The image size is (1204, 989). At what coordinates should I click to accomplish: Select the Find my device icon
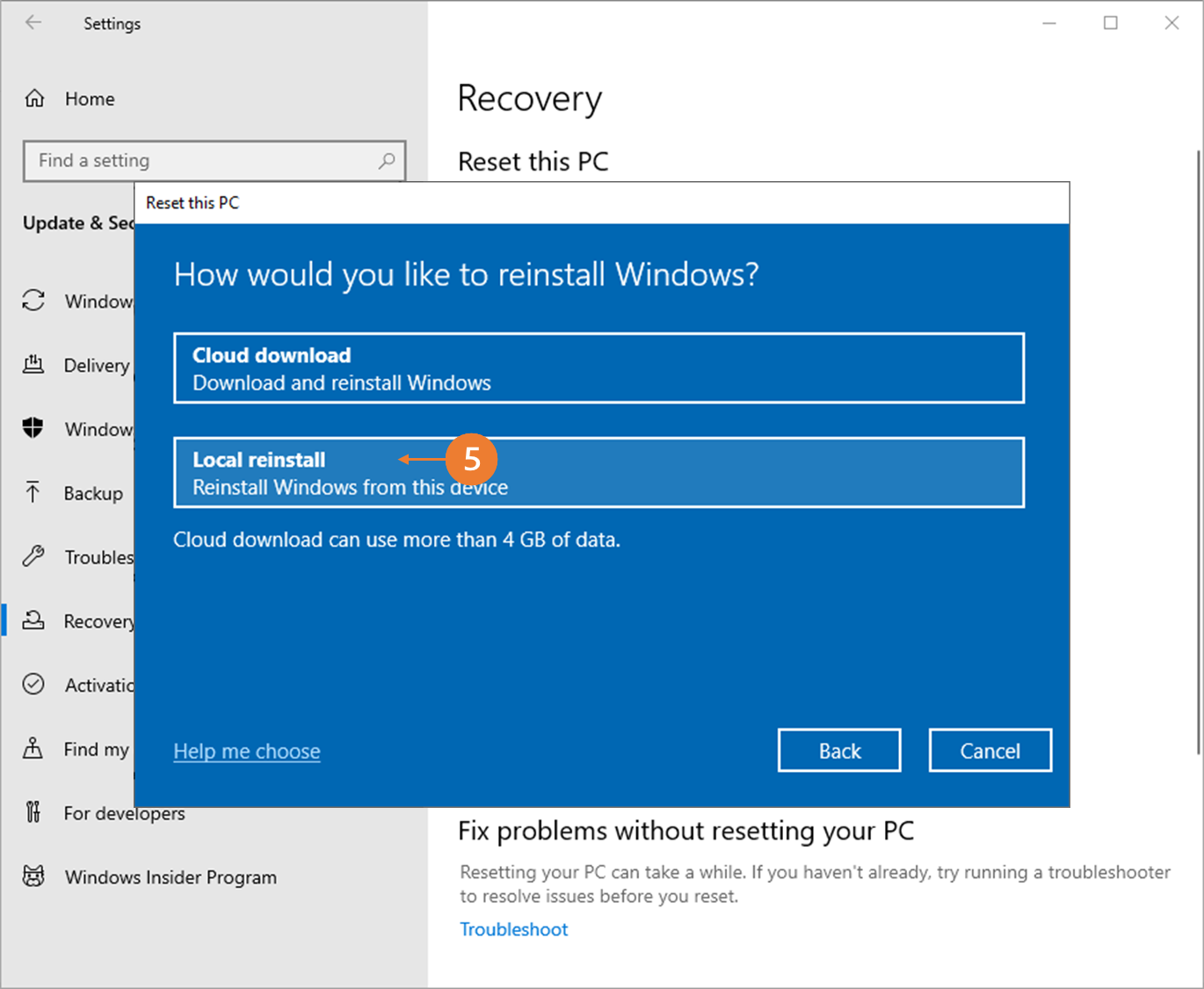tap(33, 748)
